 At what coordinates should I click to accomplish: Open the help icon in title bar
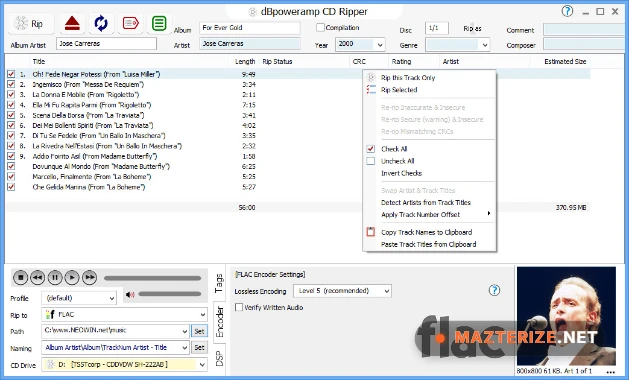tap(567, 11)
